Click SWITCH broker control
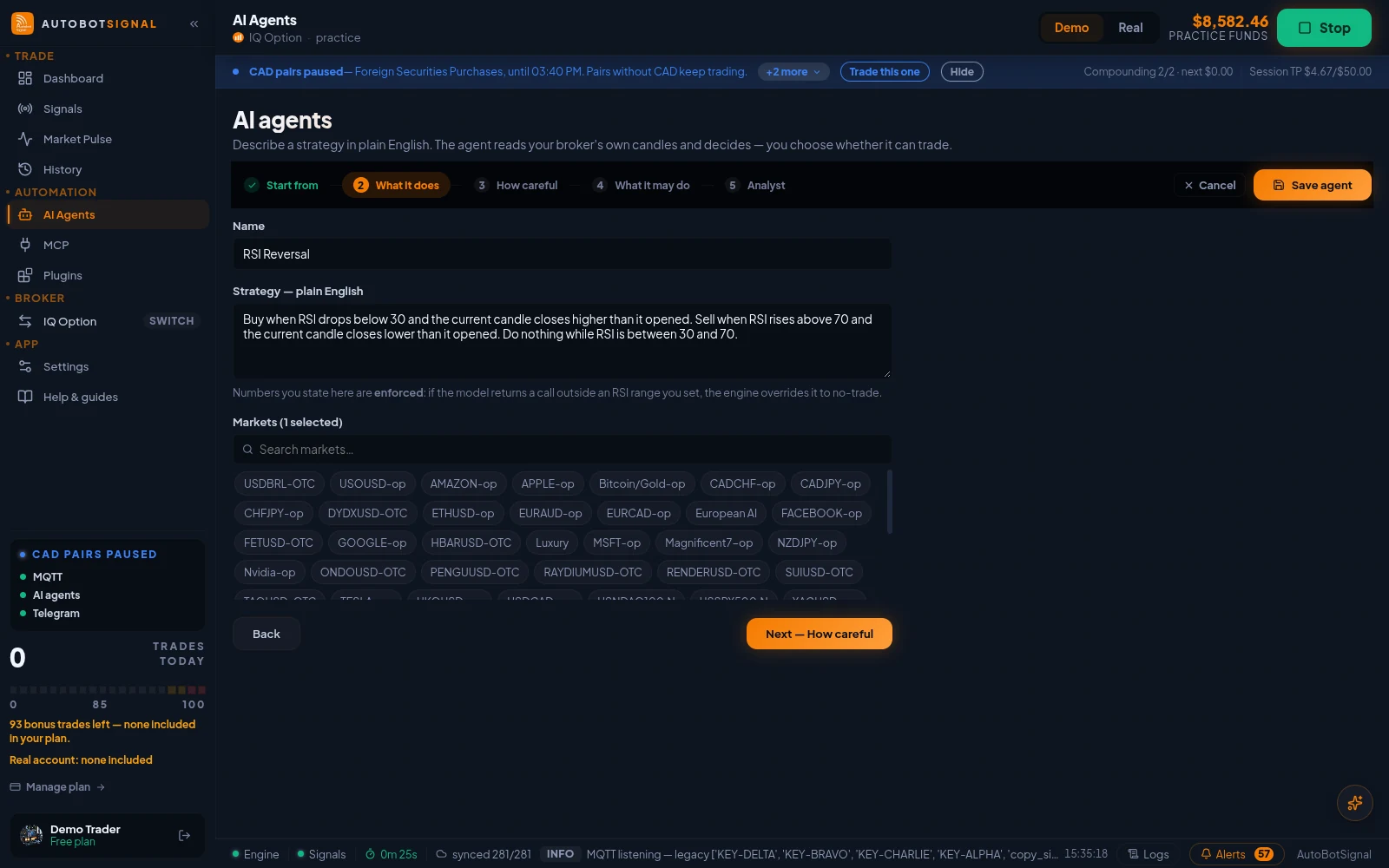This screenshot has width=1389, height=868. click(x=171, y=321)
